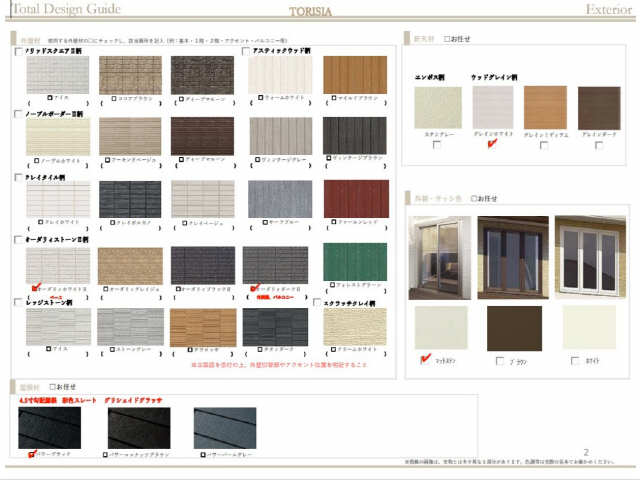
Task: Toggle お任せ checkbox in the sash color section
Action: coord(475,198)
